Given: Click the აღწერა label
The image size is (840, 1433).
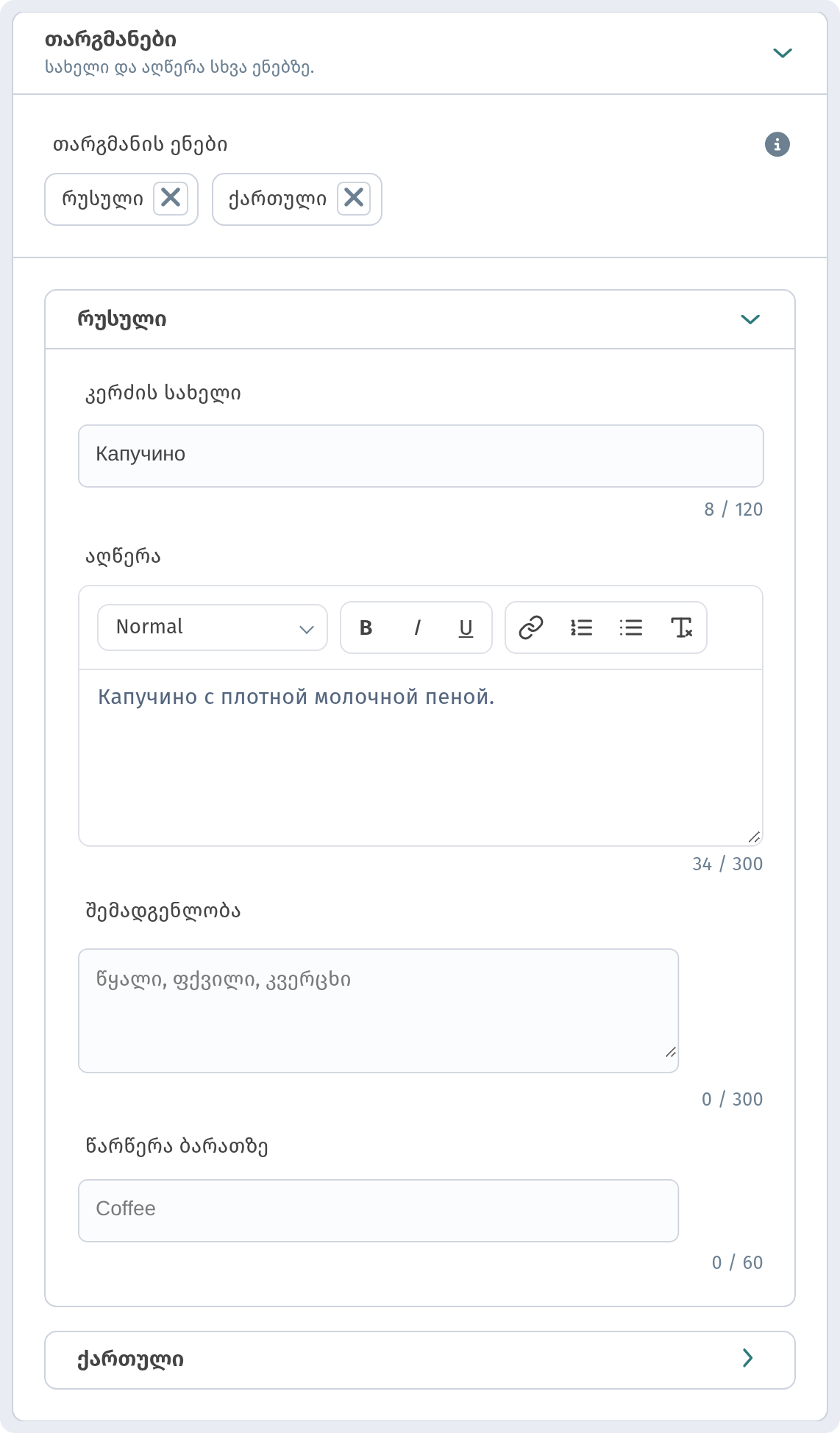Looking at the screenshot, I should 123,557.
